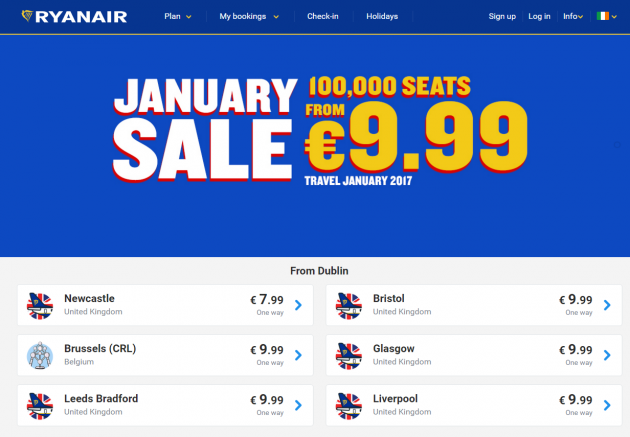
Task: Expand the My bookings dropdown
Action: (x=248, y=17)
